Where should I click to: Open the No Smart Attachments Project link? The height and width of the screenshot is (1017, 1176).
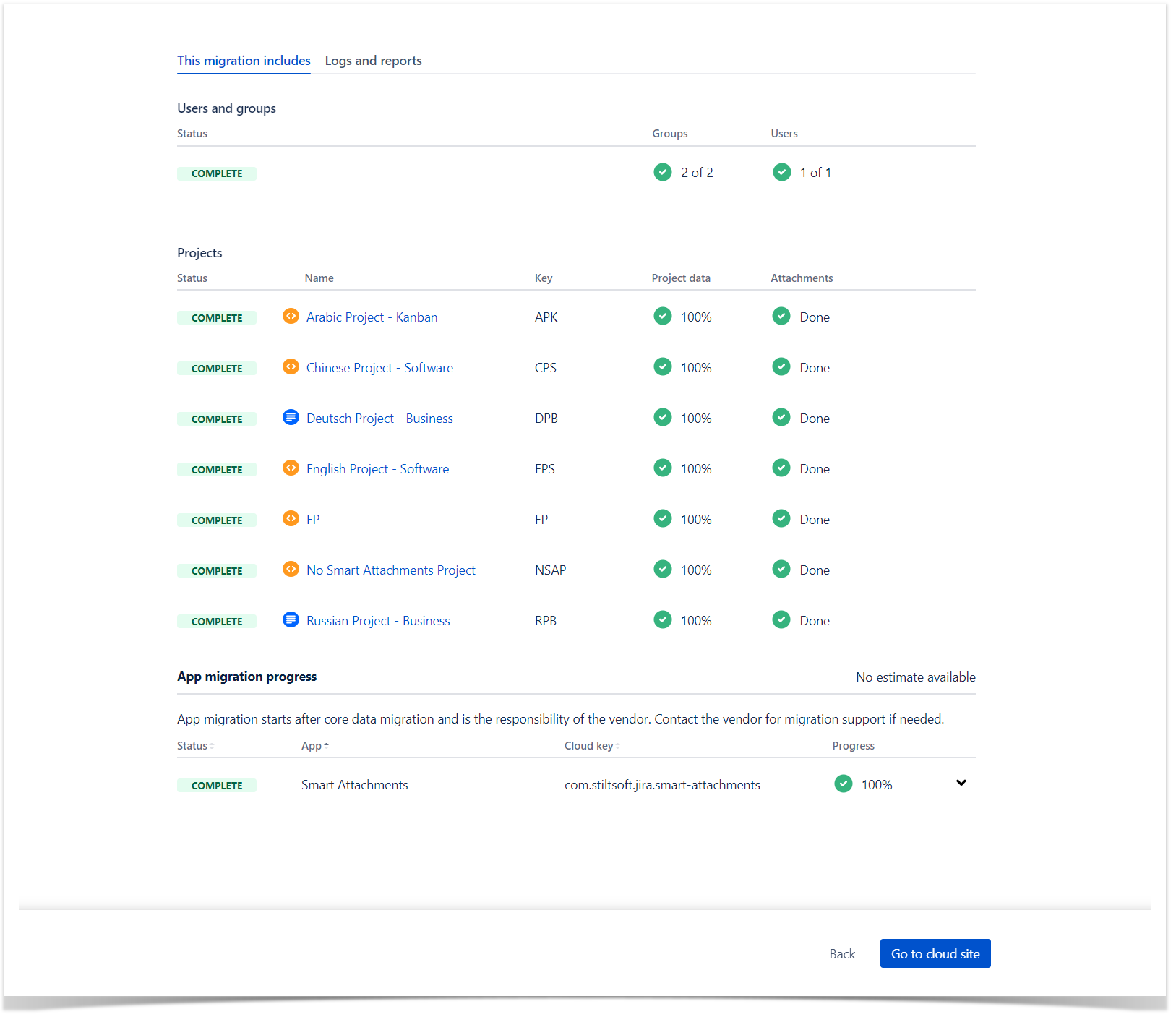(390, 570)
